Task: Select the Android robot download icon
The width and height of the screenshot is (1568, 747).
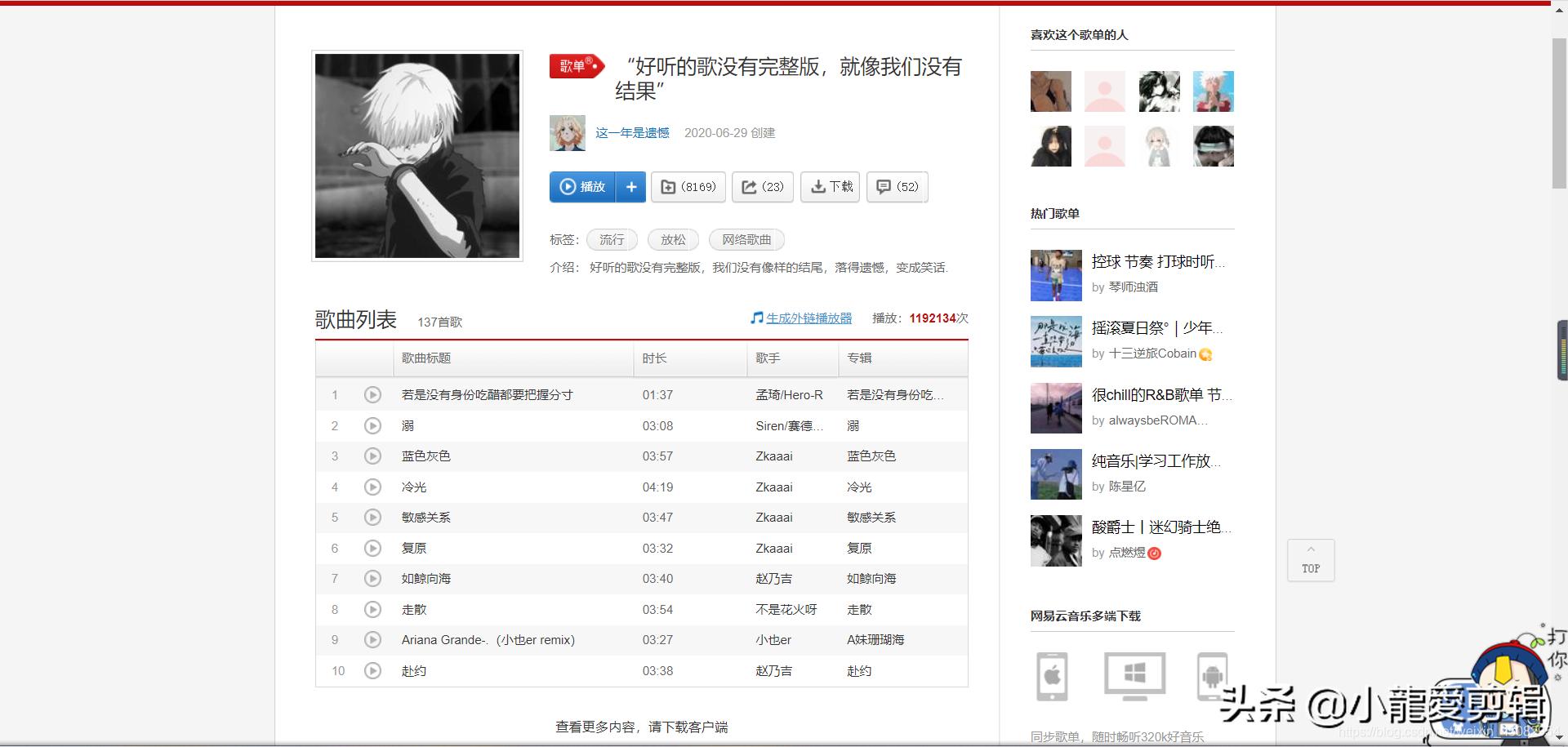Action: pos(1211,676)
